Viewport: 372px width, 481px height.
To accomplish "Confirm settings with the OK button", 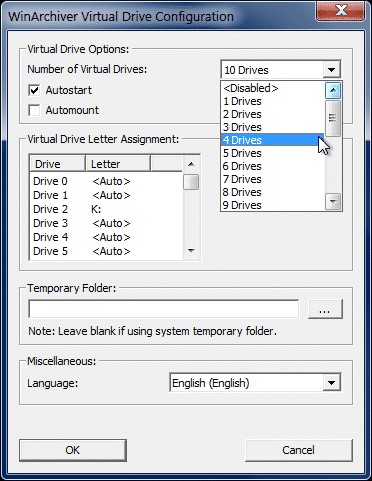I will point(73,450).
